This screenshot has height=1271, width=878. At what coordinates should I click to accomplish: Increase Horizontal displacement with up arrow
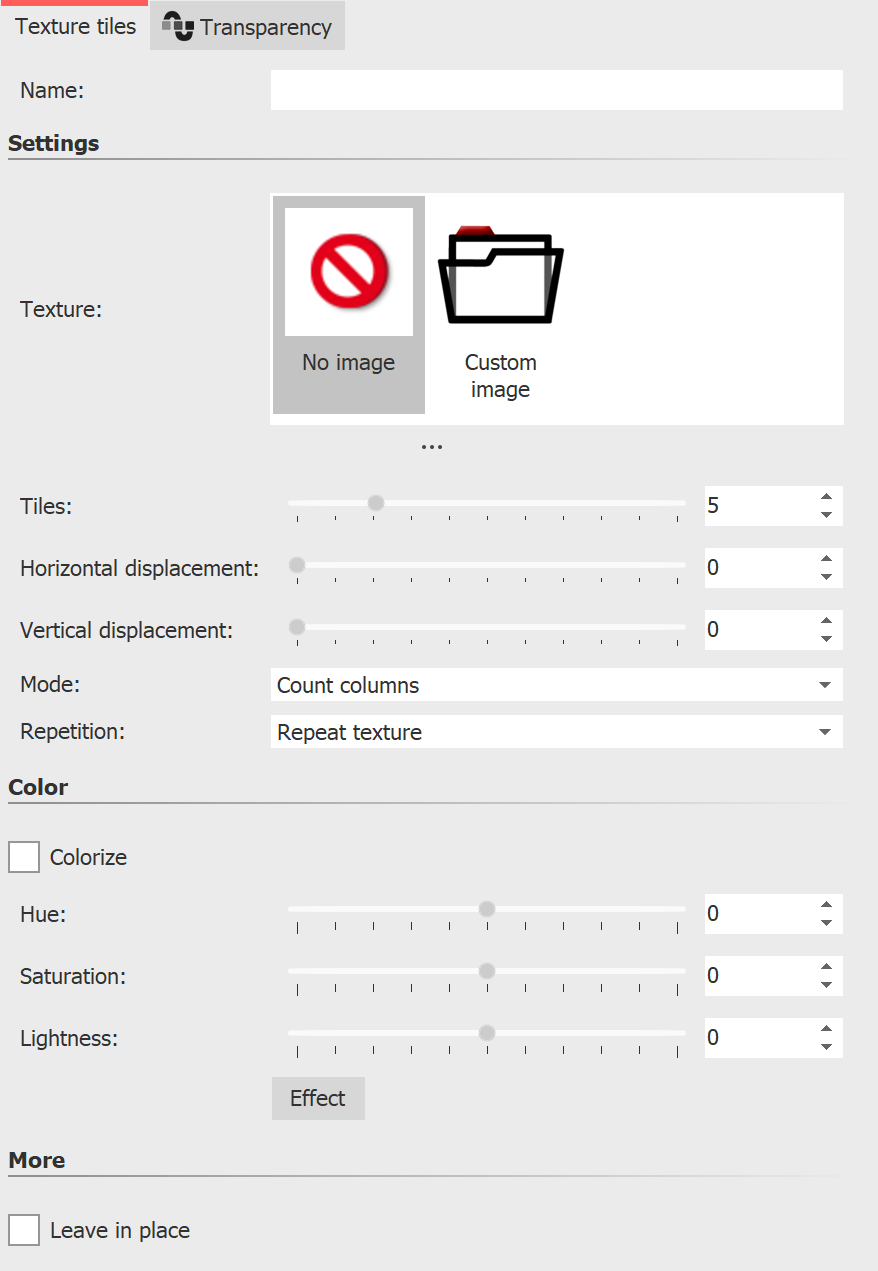click(826, 559)
